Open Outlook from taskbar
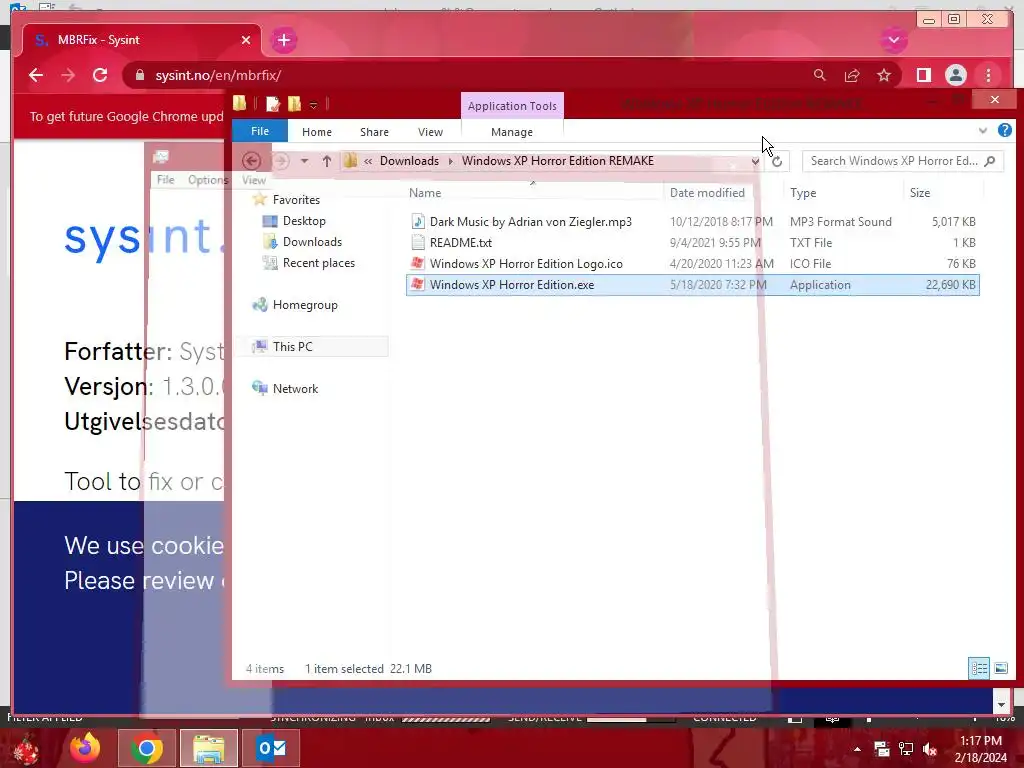 pos(271,748)
